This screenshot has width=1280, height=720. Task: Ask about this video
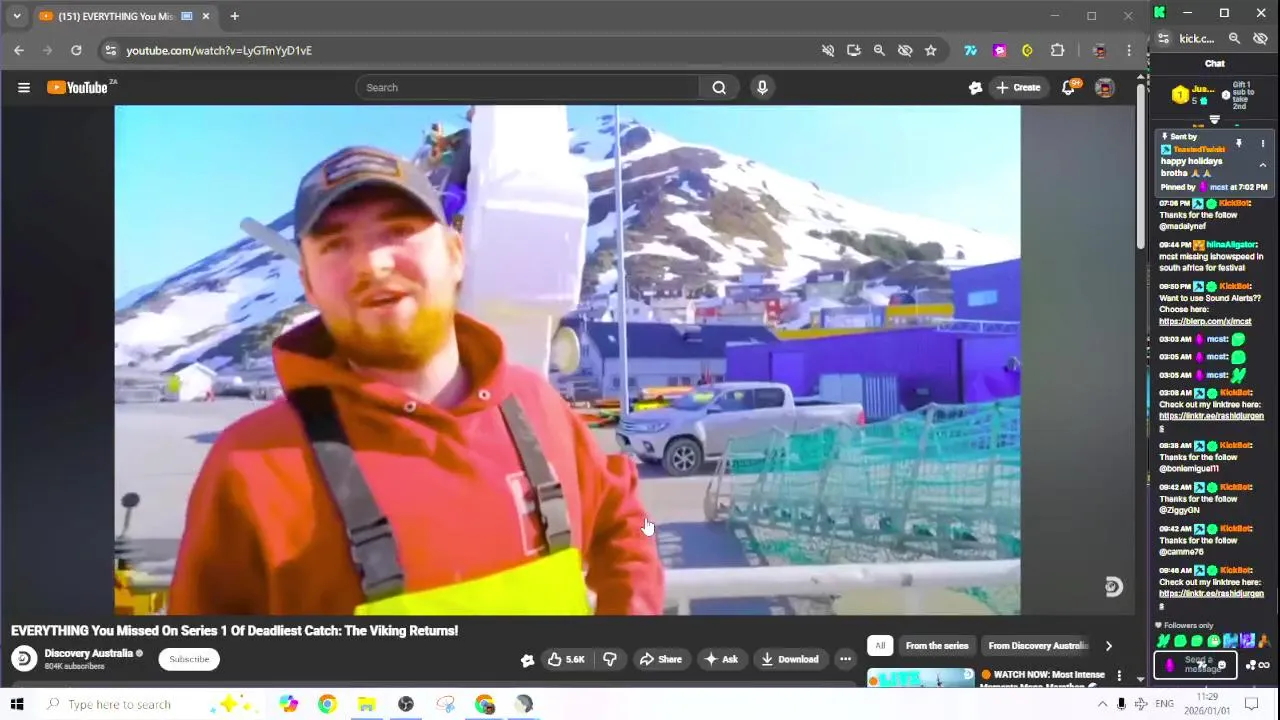tap(721, 659)
